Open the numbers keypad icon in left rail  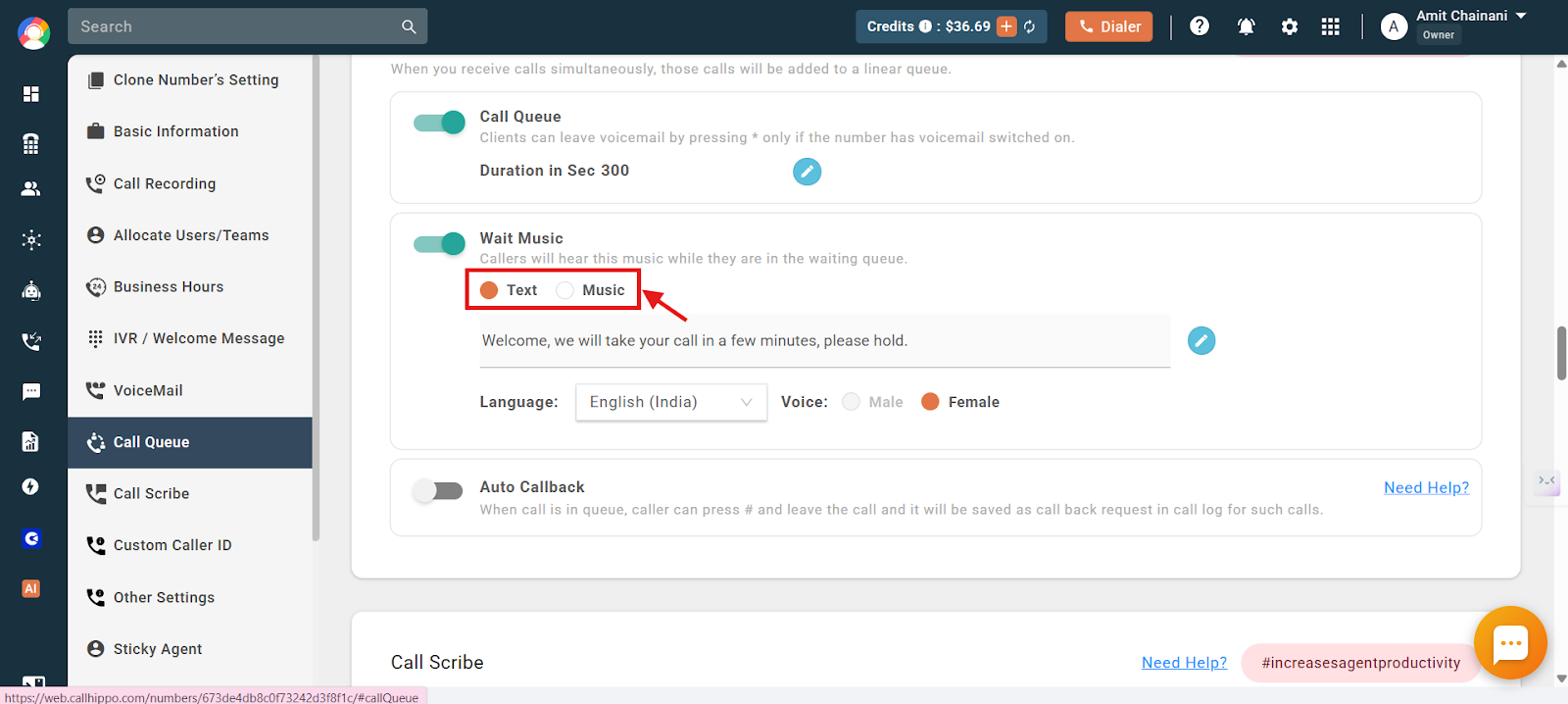point(31,143)
